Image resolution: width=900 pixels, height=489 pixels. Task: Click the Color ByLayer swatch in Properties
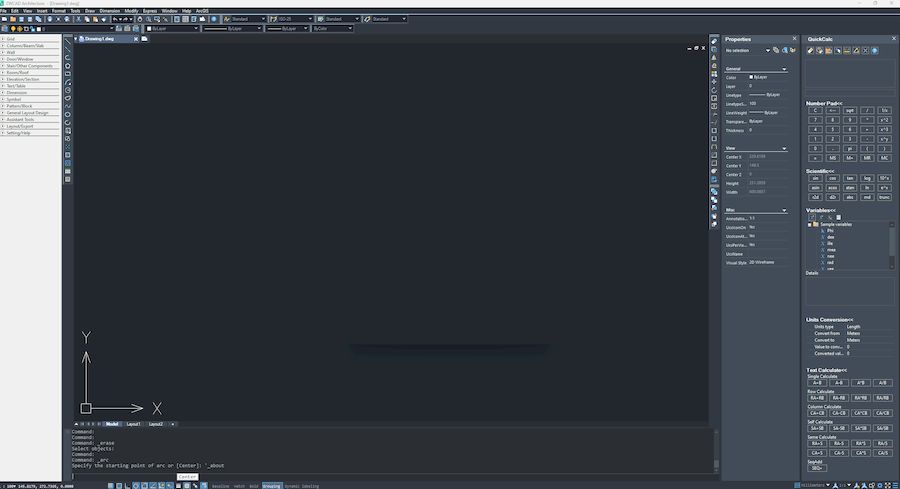[751, 77]
